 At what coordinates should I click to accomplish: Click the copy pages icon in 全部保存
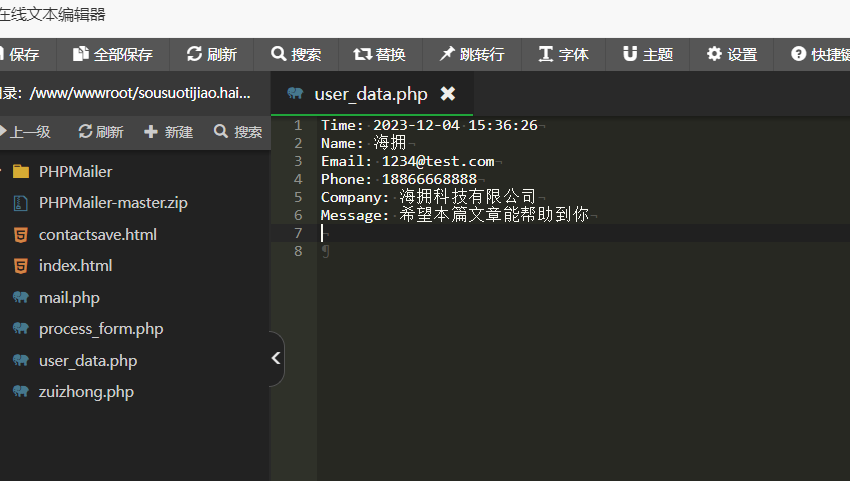click(81, 54)
